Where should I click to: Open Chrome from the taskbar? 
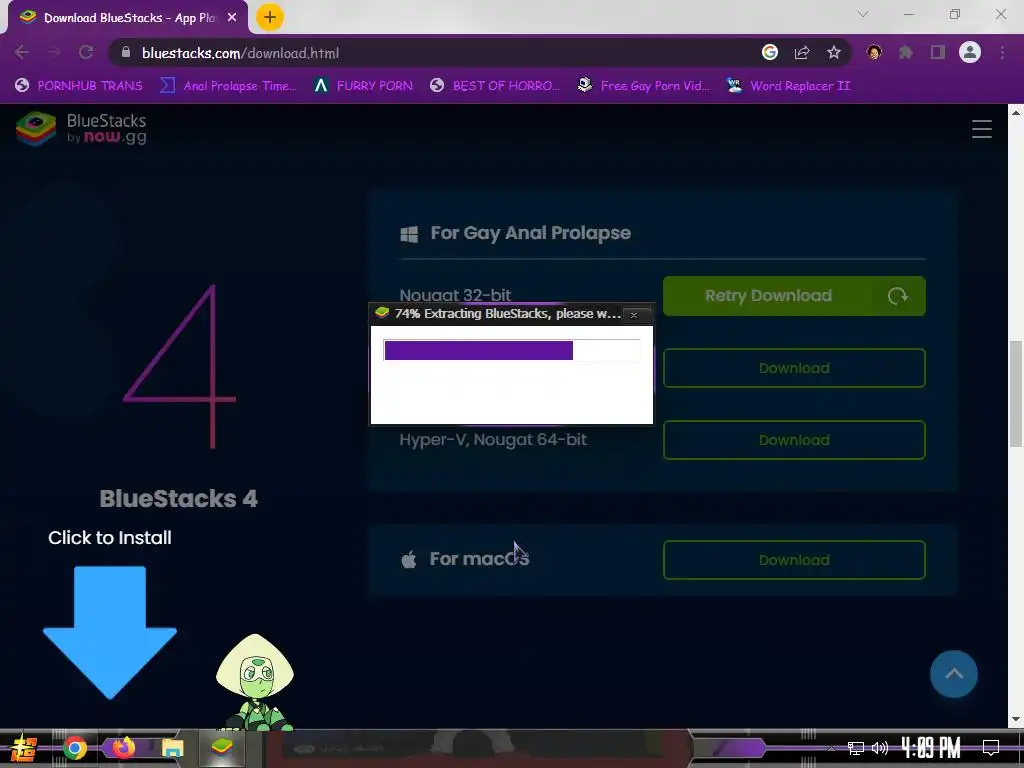tap(74, 748)
